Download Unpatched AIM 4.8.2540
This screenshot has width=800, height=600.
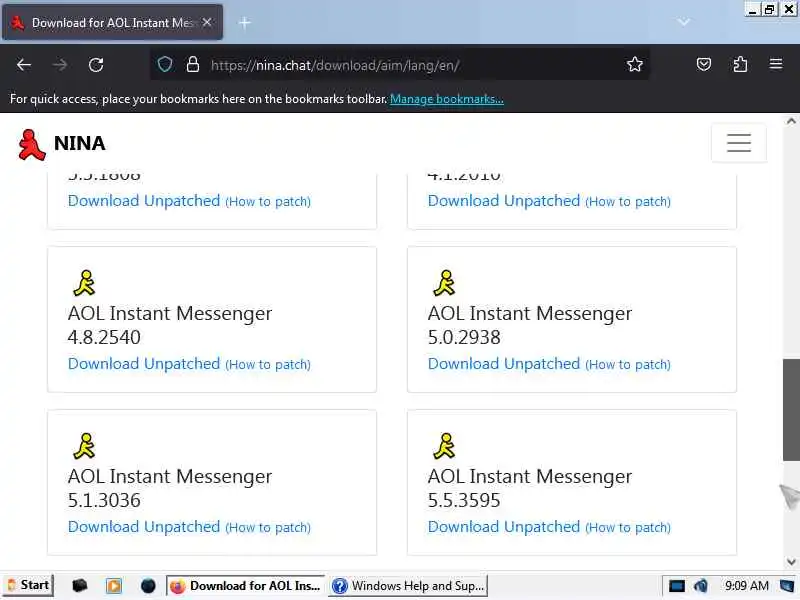click(x=144, y=364)
